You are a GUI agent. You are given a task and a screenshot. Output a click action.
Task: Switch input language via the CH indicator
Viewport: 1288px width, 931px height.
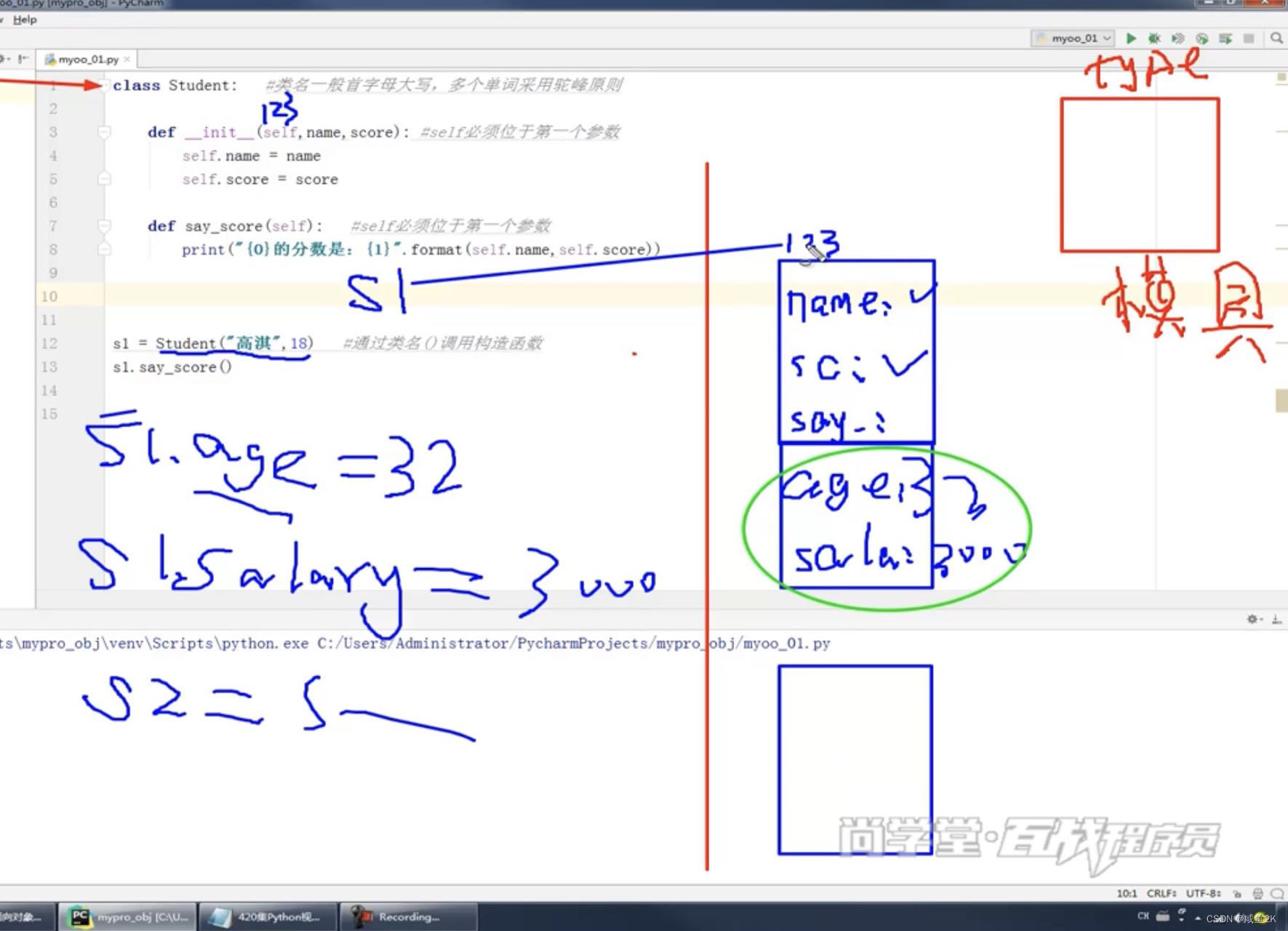[1143, 917]
